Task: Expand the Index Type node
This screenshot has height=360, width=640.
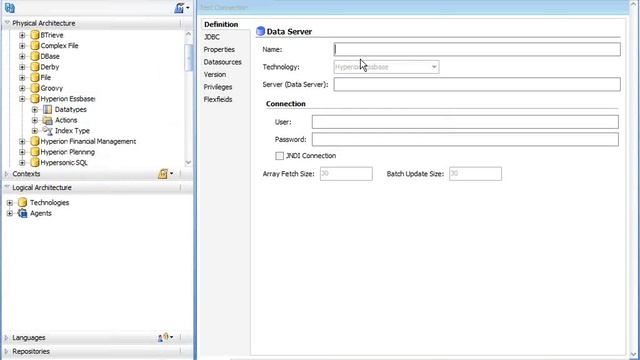Action: pos(35,131)
